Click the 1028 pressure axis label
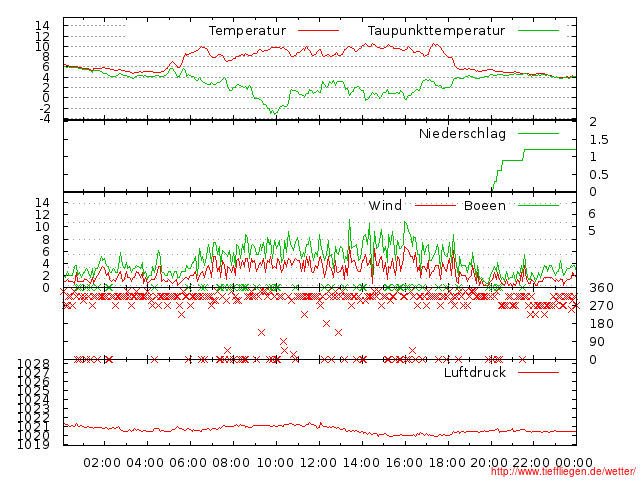The height and width of the screenshot is (480, 640). (33, 364)
